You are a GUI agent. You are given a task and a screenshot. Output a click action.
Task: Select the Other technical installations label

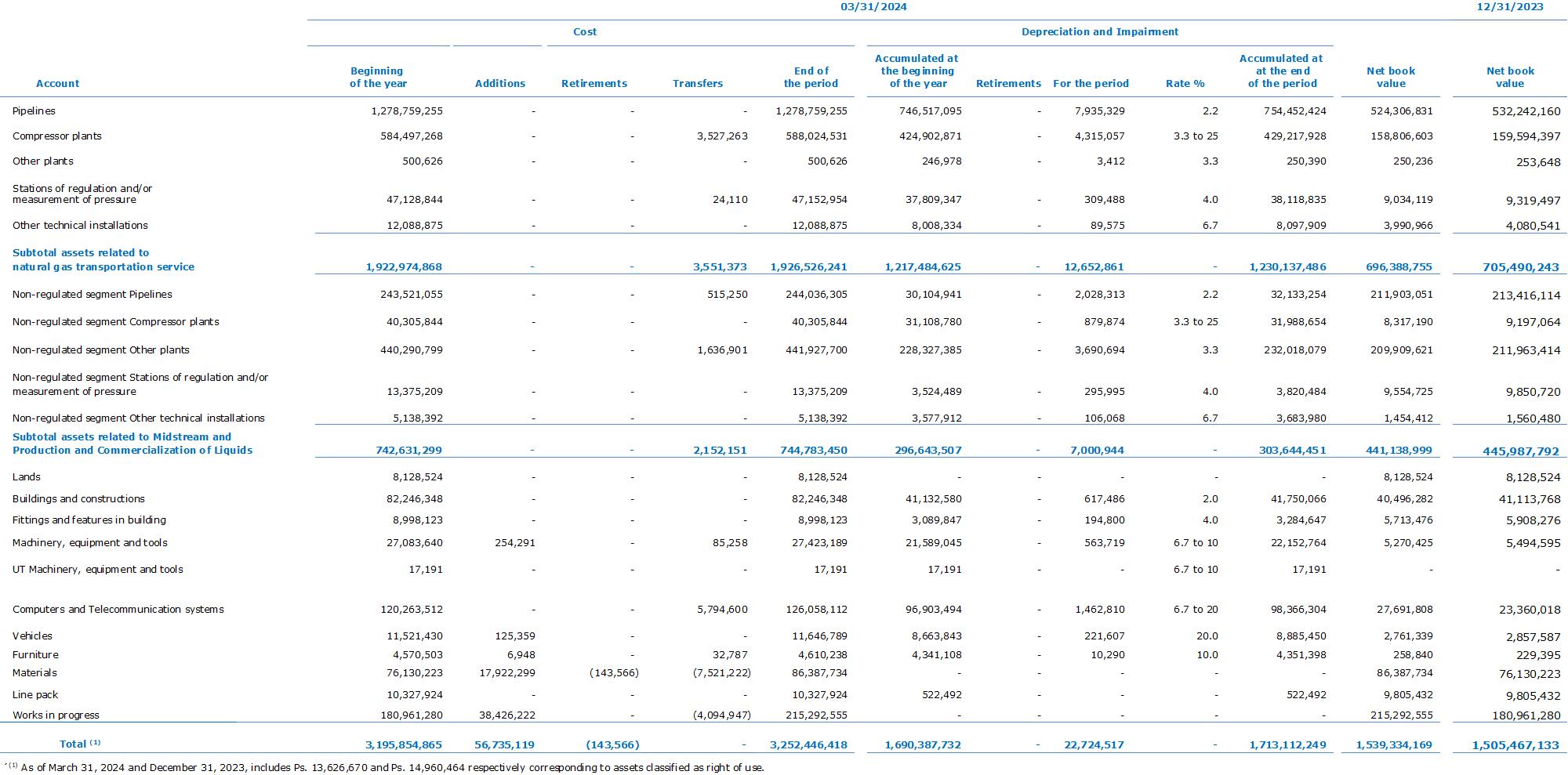[80, 226]
